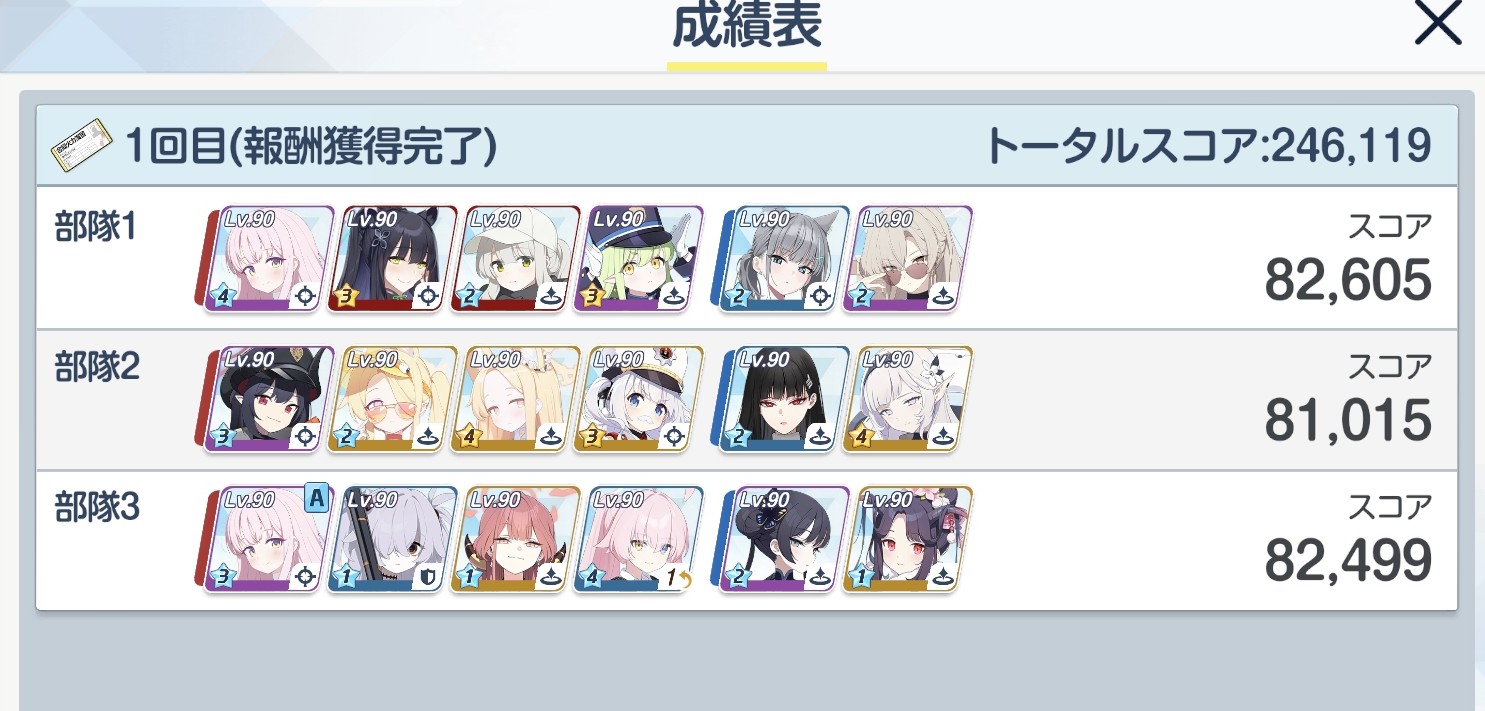Select black-haired cat-eared student in 部隊1
The height and width of the screenshot is (711, 1485).
click(x=392, y=259)
